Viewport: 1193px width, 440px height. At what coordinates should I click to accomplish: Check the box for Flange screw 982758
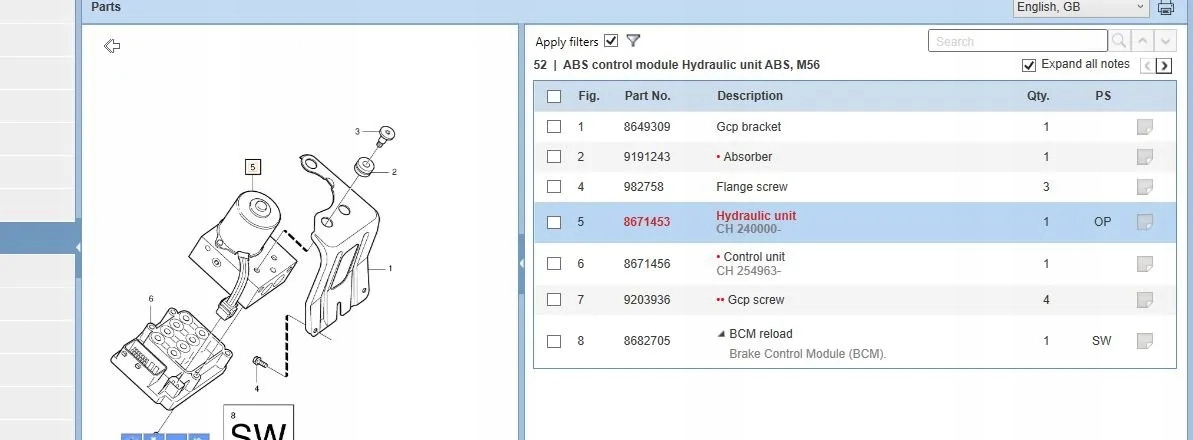[x=554, y=187]
